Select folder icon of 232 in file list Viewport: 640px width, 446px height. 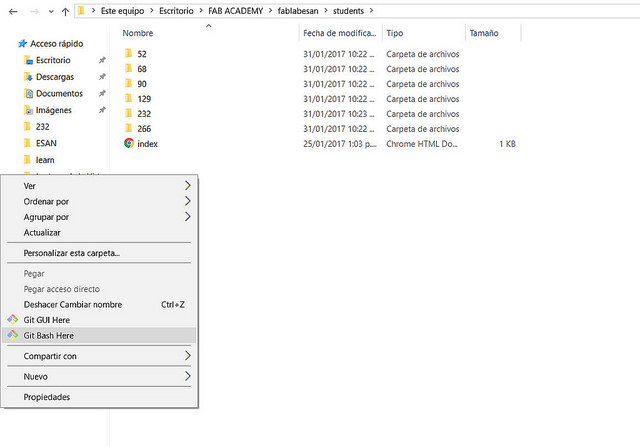click(129, 113)
